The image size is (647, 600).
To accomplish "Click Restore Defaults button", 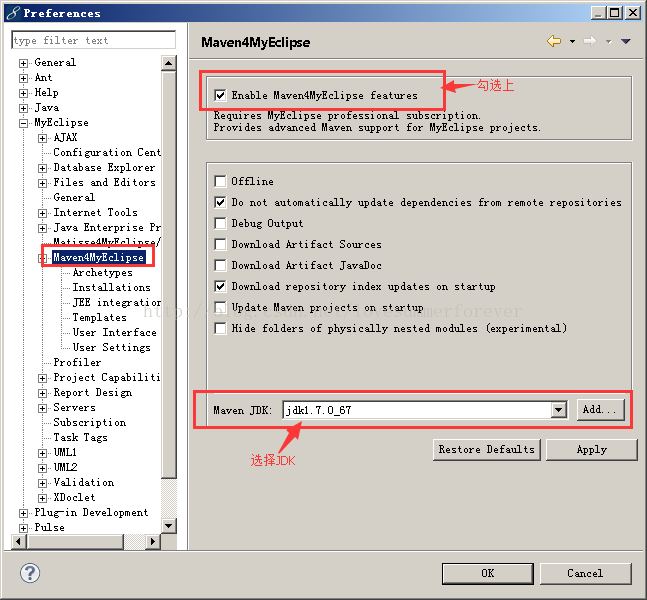I will point(486,449).
